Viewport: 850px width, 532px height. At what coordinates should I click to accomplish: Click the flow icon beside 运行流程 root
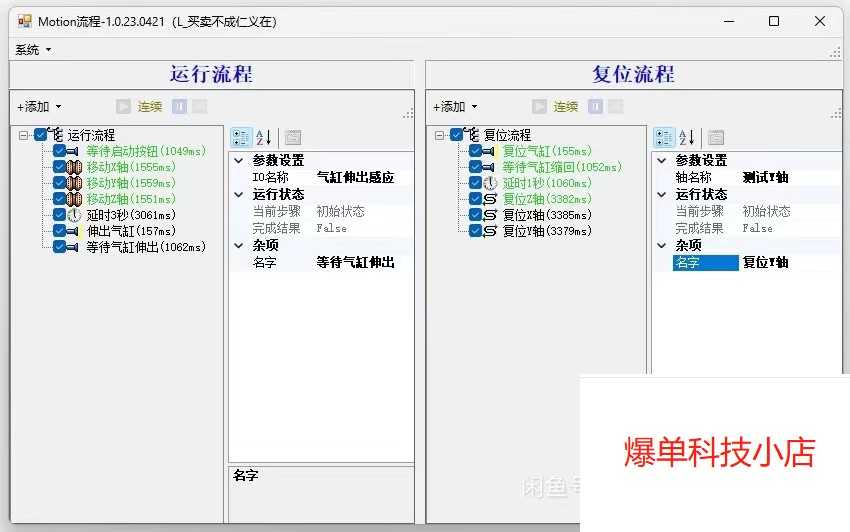56,134
